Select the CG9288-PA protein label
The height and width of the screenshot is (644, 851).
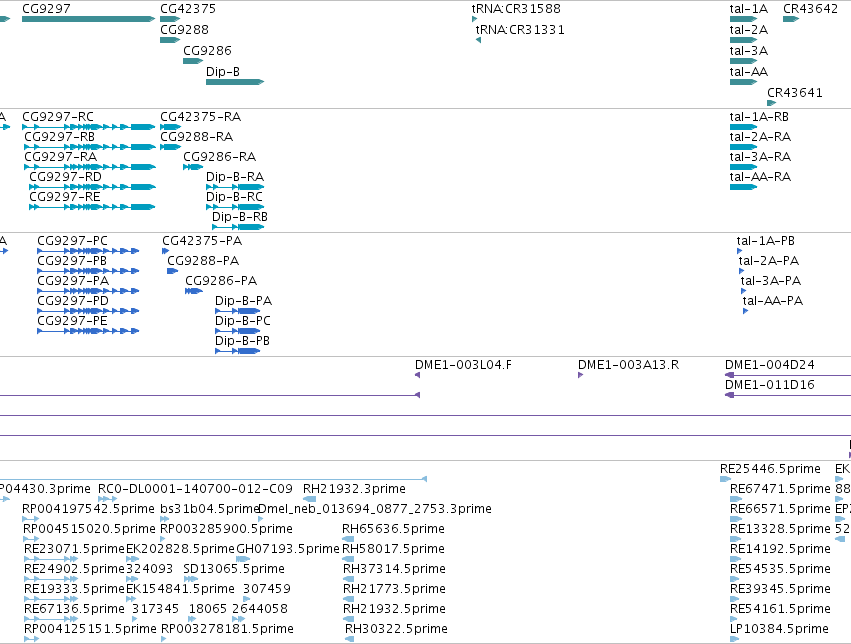click(203, 261)
